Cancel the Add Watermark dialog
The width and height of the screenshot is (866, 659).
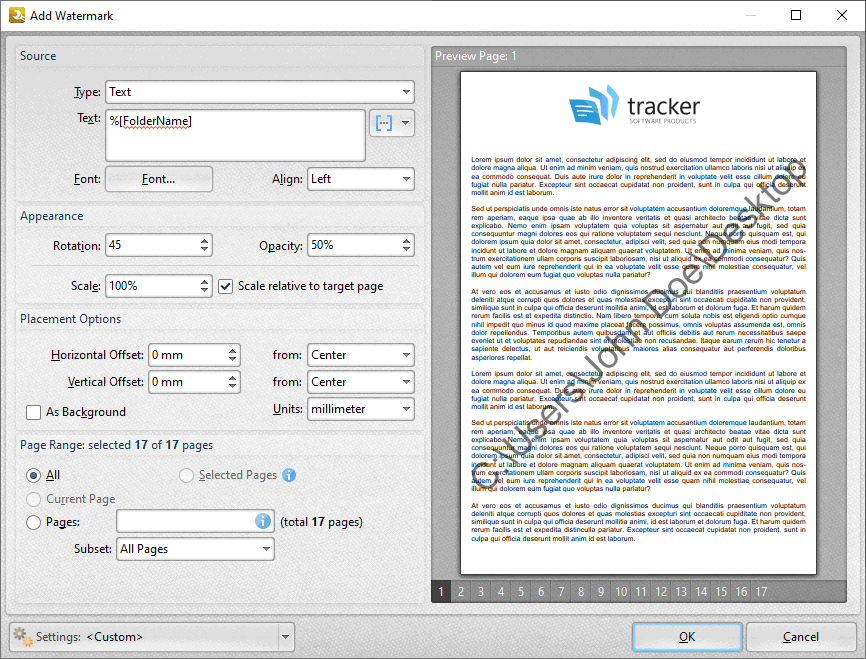pyautogui.click(x=801, y=637)
